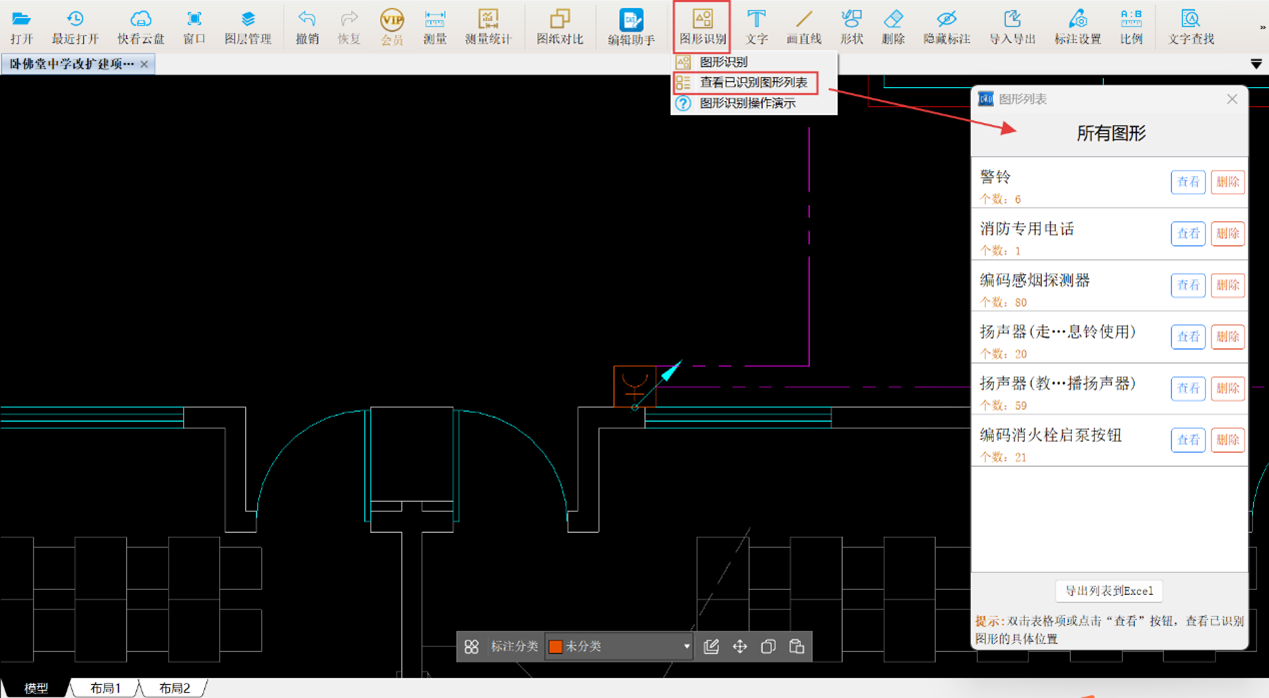Delete the 警铃 entry from list

tap(1227, 182)
